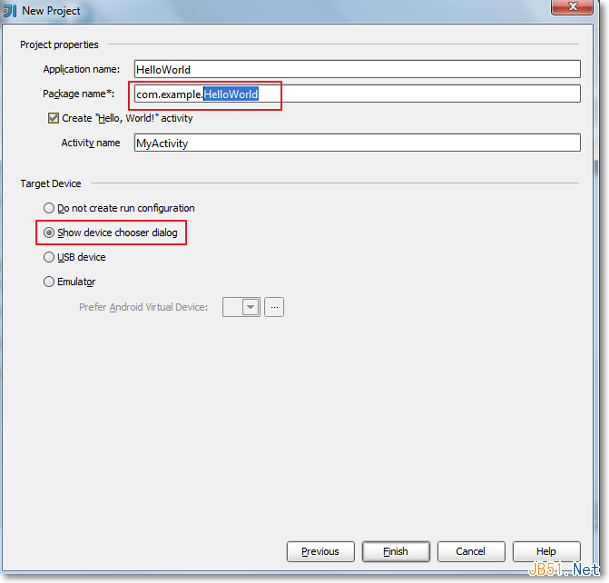Click the Previous button
The image size is (609, 583).
pyautogui.click(x=320, y=552)
